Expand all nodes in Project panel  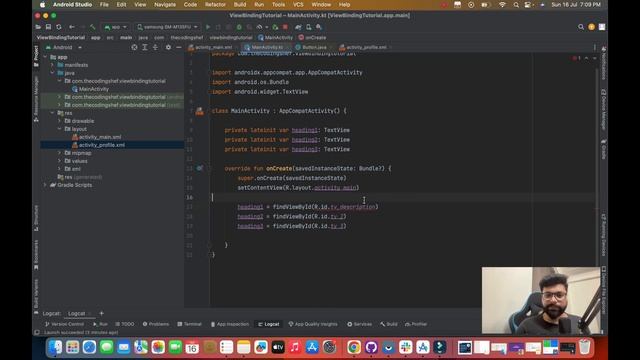coord(144,47)
